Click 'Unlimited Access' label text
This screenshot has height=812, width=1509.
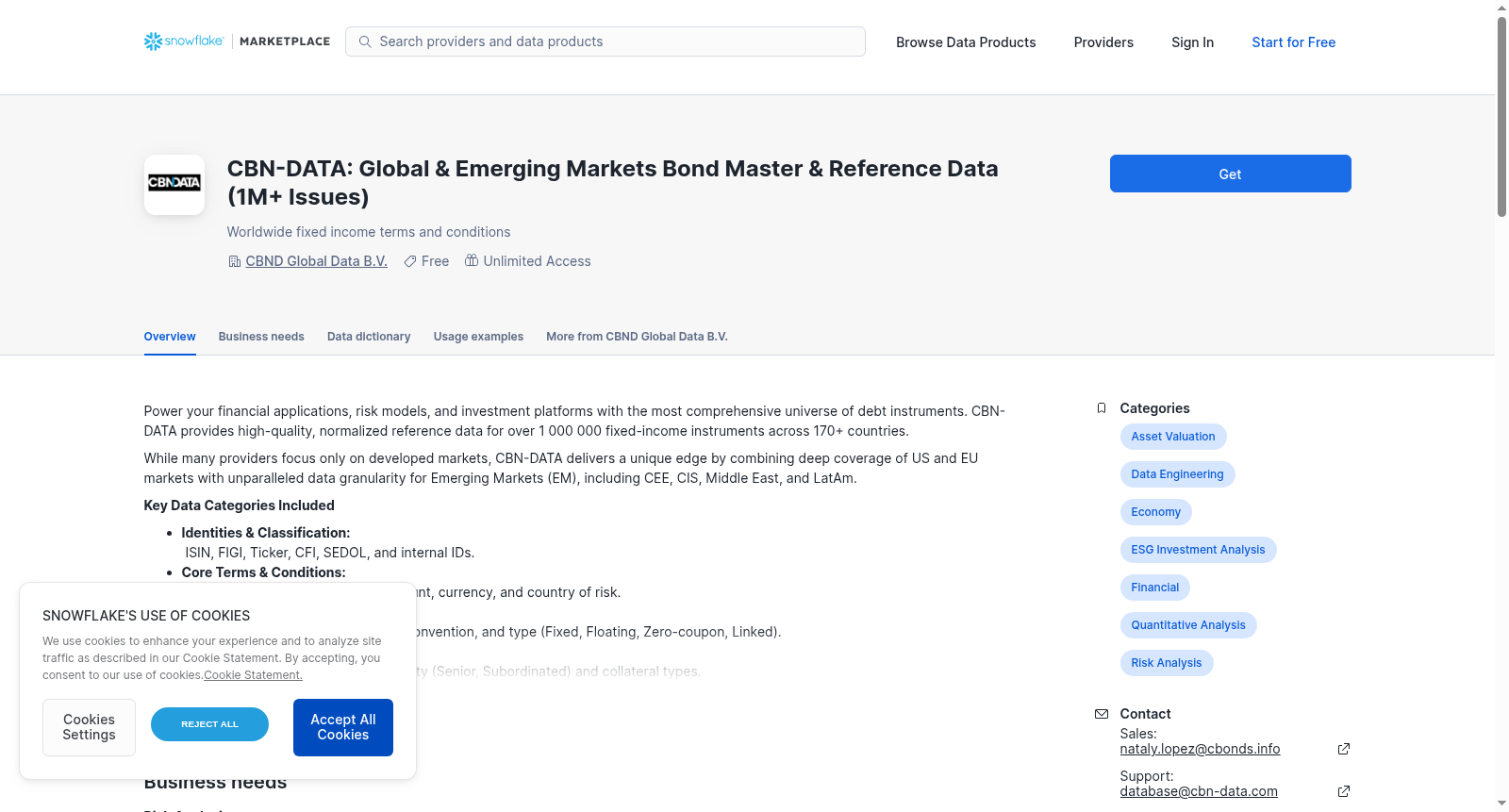tap(538, 261)
